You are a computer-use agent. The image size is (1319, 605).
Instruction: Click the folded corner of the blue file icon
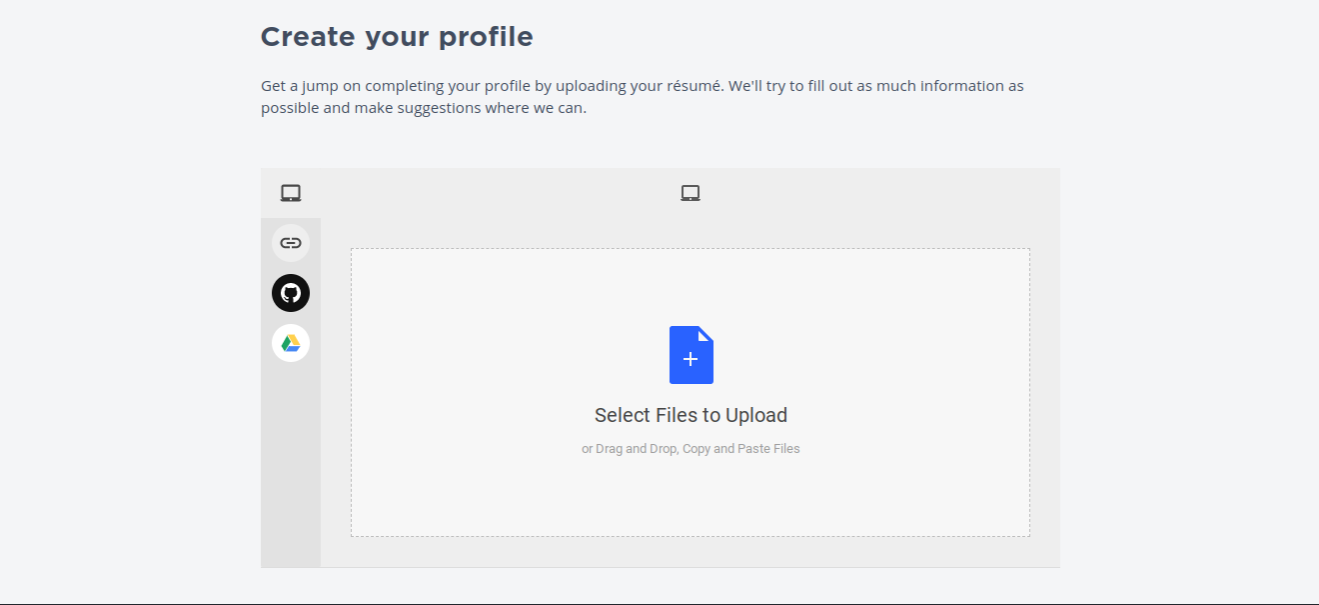point(706,334)
